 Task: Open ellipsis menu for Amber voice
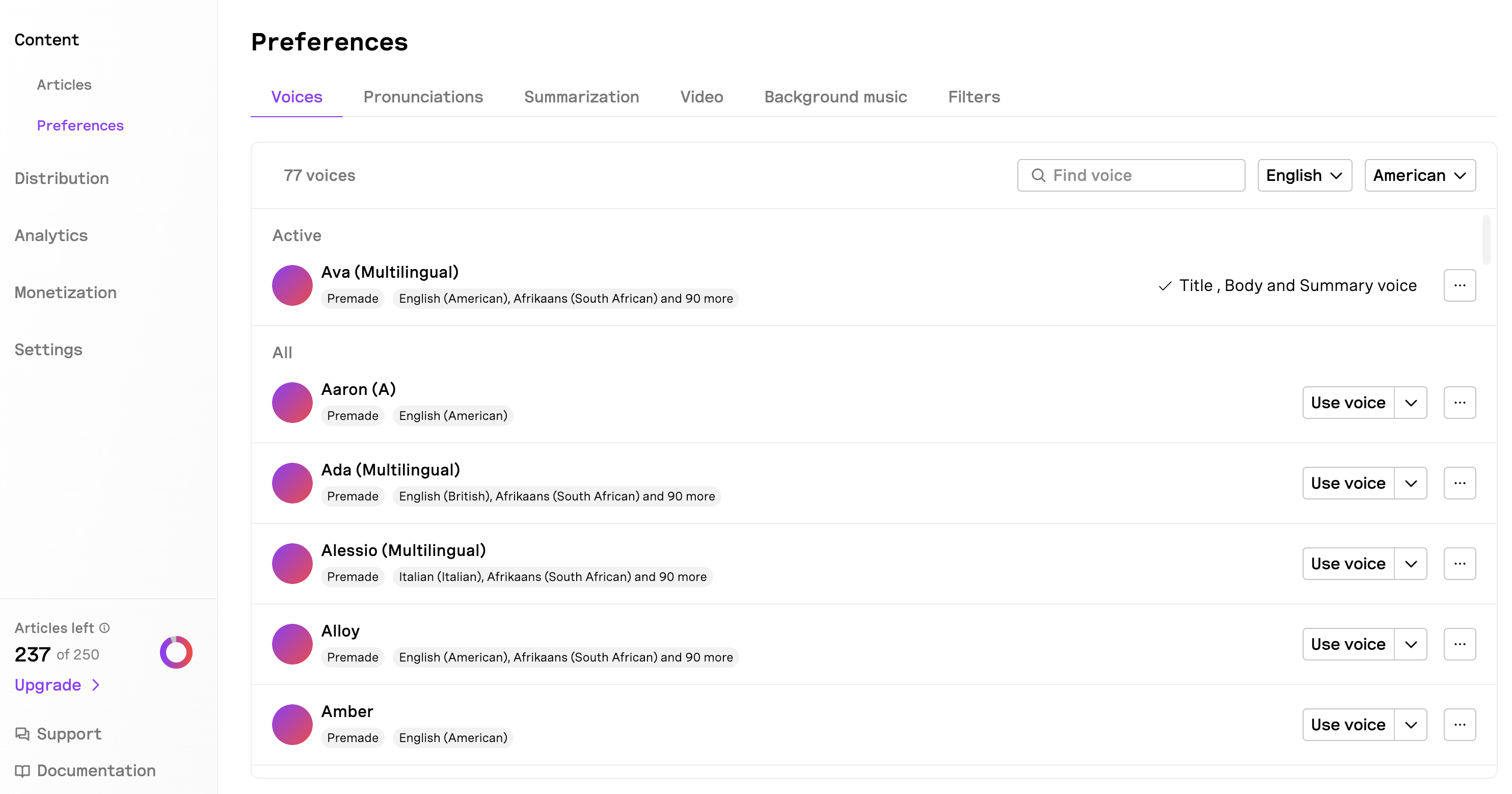1459,724
